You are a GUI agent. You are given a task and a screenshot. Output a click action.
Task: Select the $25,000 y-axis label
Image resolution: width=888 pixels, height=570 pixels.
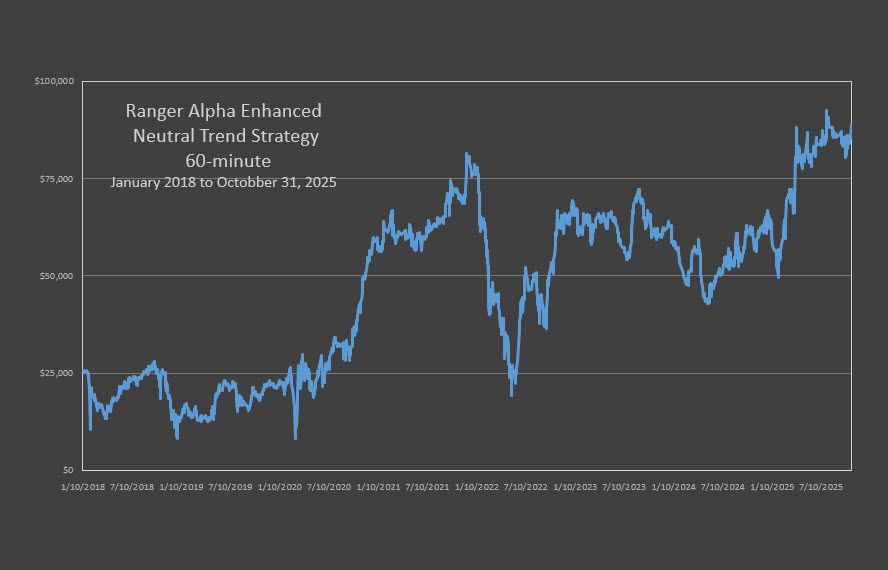56,373
